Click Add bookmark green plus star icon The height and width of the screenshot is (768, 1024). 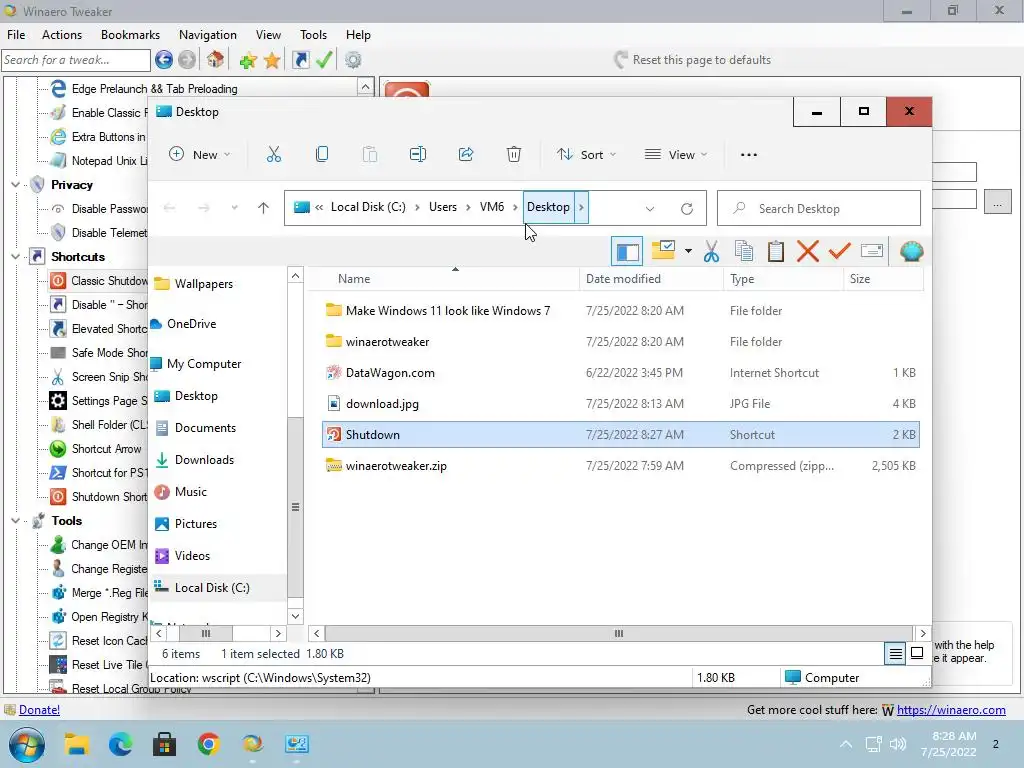[248, 61]
